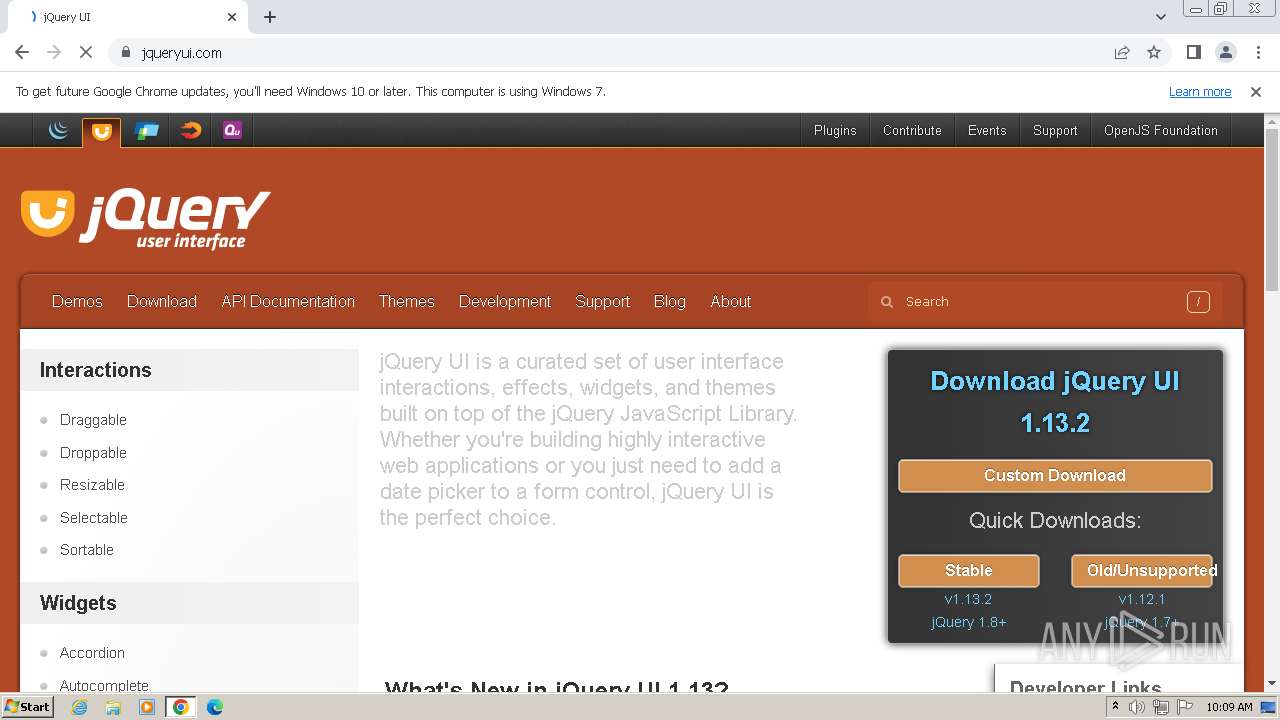Stop loading the page
Image resolution: width=1280 pixels, height=720 pixels.
86,52
